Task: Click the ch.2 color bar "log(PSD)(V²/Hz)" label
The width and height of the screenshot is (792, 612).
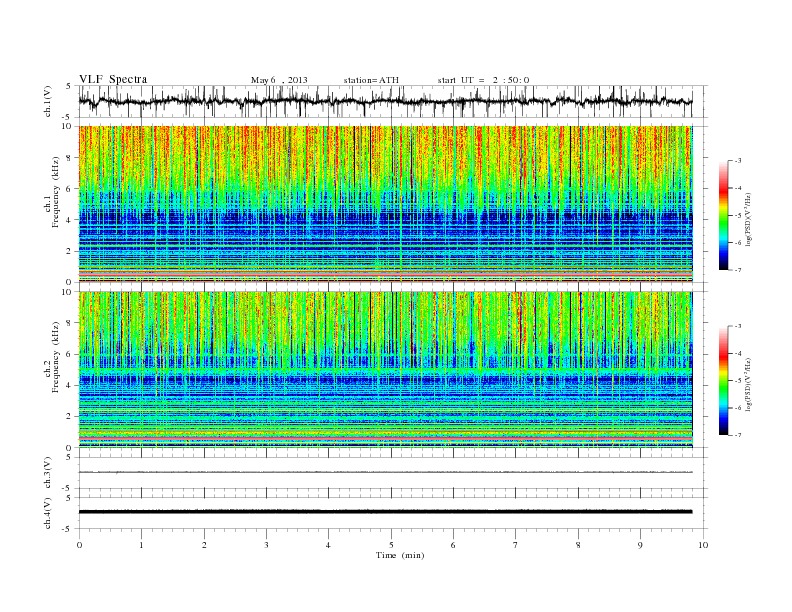Action: click(x=749, y=385)
